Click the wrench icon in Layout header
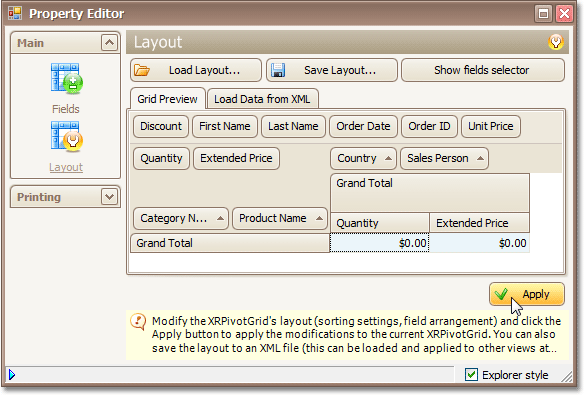Screen dimensions: 584x395 555,42
